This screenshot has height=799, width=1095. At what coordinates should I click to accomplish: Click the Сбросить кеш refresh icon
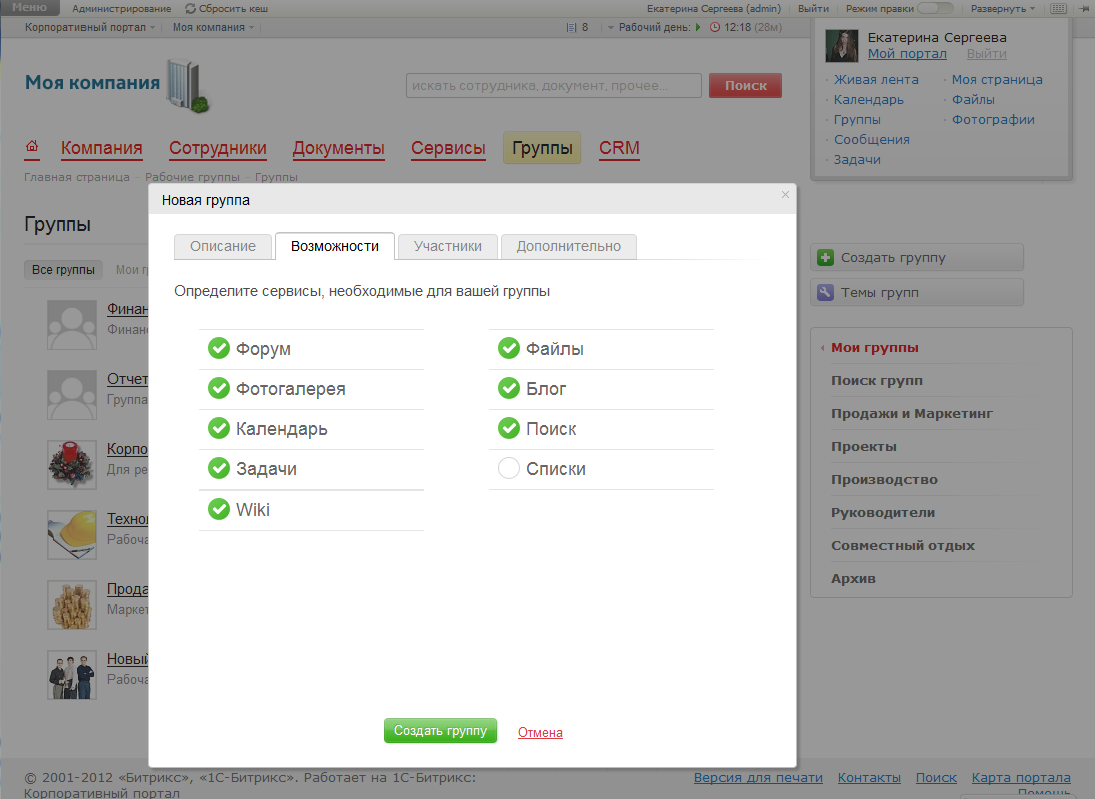(x=191, y=8)
